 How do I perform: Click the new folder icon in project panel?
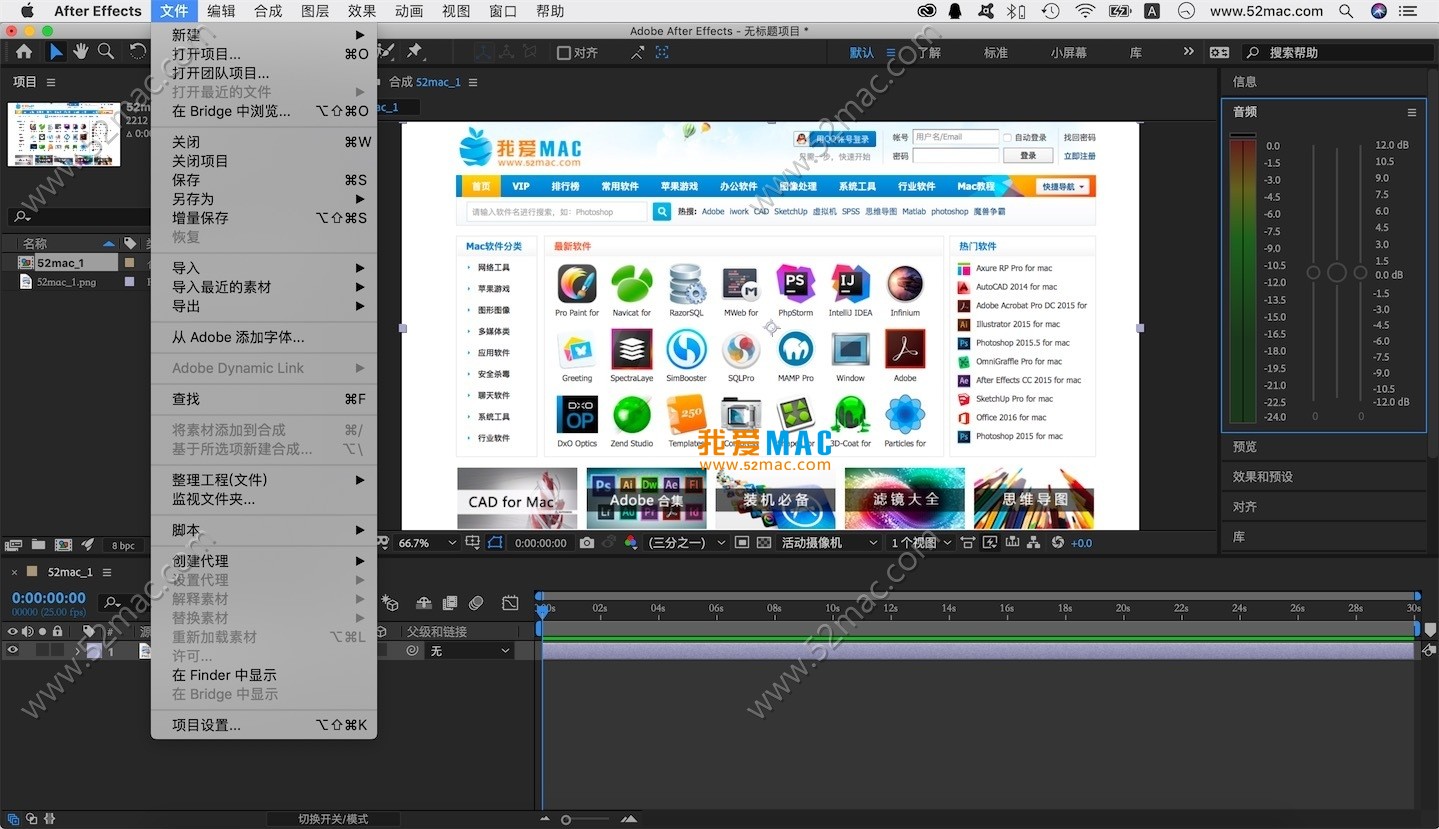(38, 545)
